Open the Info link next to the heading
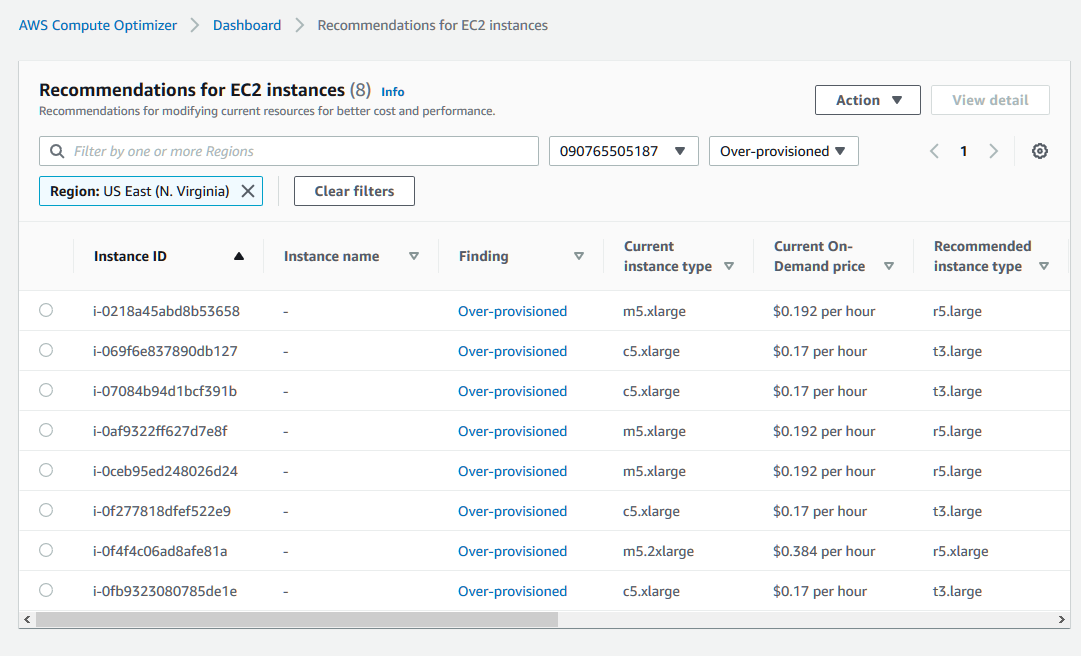The image size is (1081, 656). [392, 91]
